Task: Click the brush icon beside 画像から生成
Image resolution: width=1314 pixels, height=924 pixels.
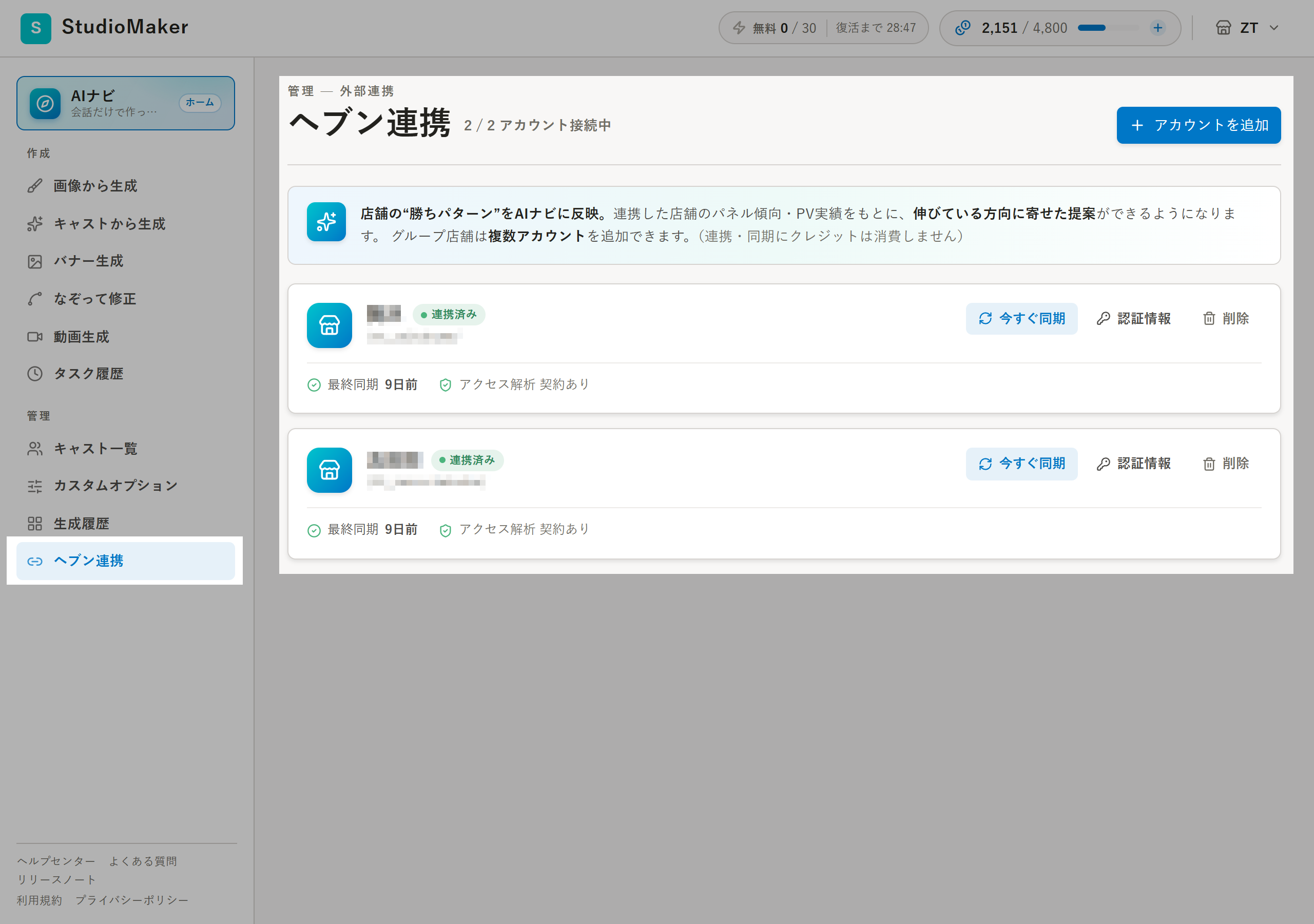Action: [35, 186]
